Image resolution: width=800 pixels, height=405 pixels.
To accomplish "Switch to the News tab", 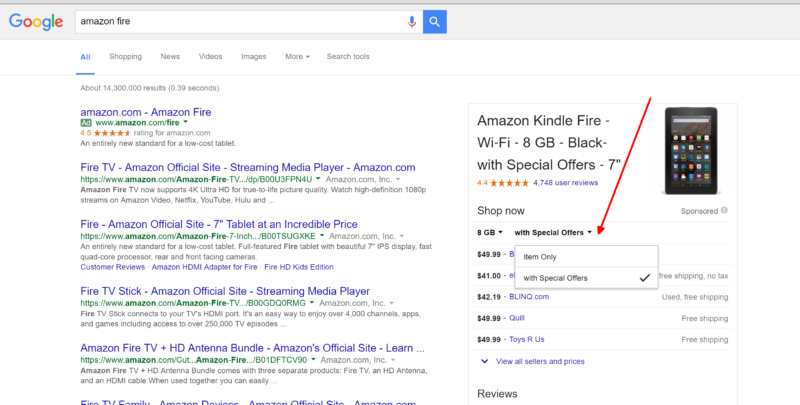I will pyautogui.click(x=170, y=57).
